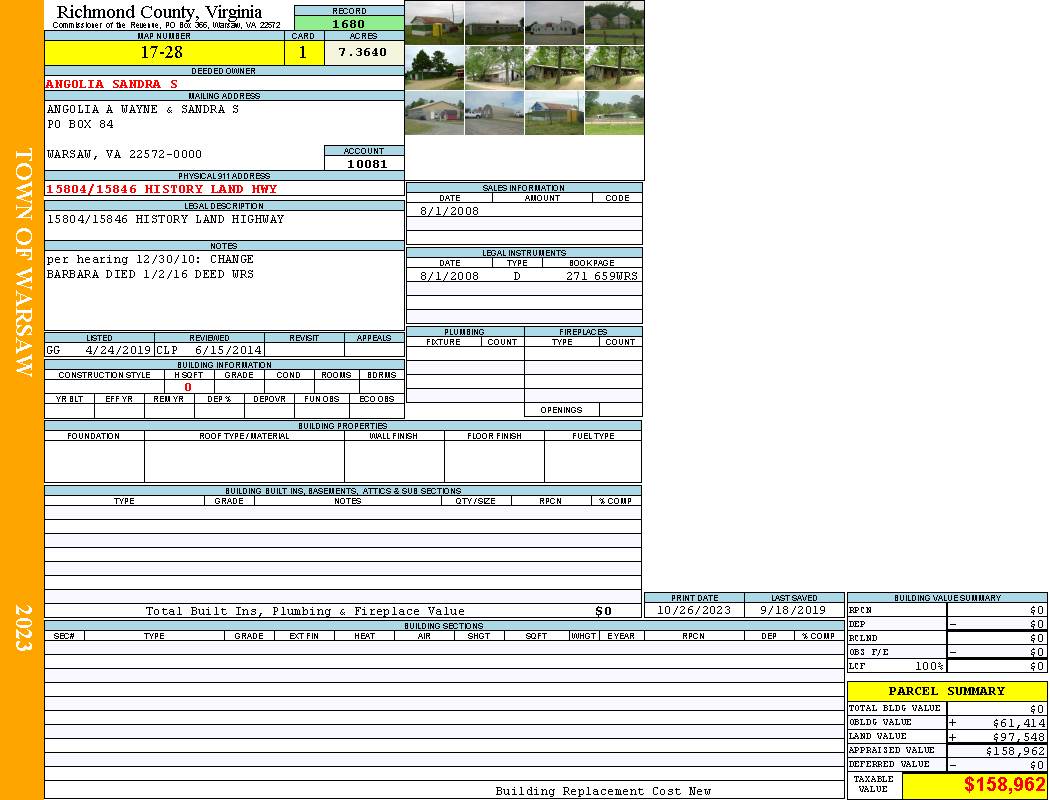Click the deeded owner name ANGOLIA SANDRA S
This screenshot has height=800, width=1050.
(x=112, y=84)
